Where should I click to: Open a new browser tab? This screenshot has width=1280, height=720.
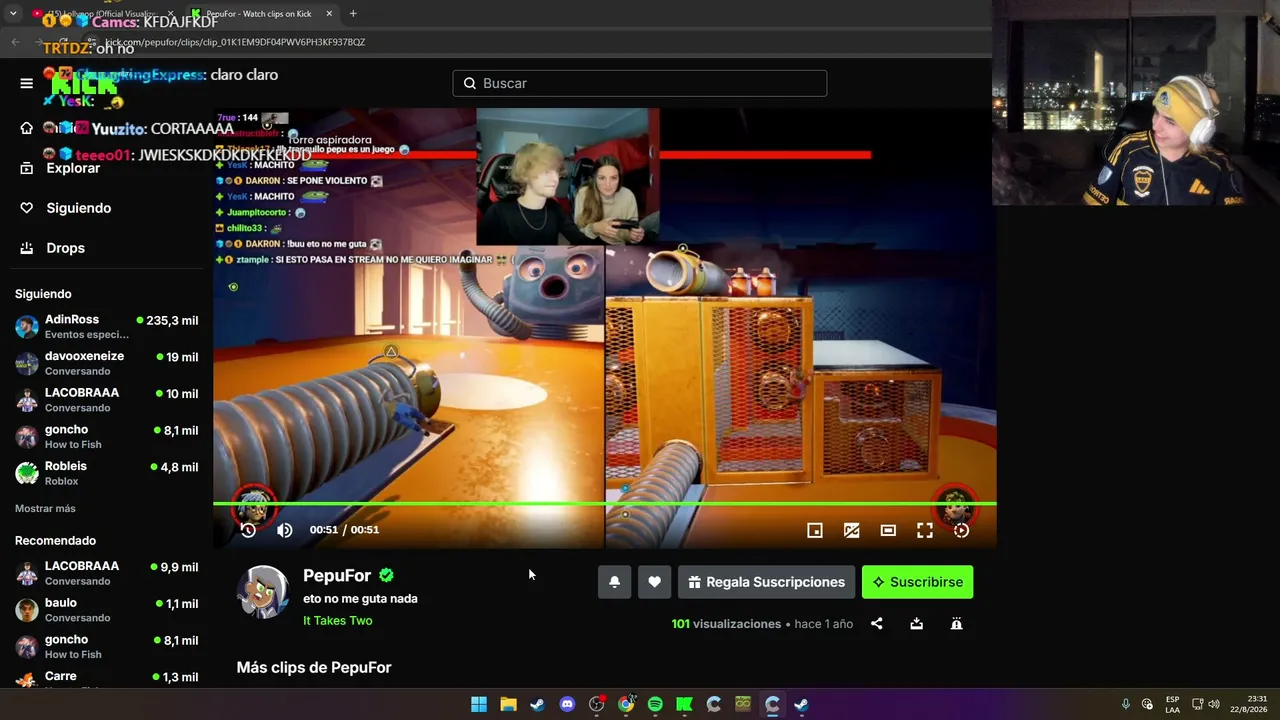pos(353,14)
